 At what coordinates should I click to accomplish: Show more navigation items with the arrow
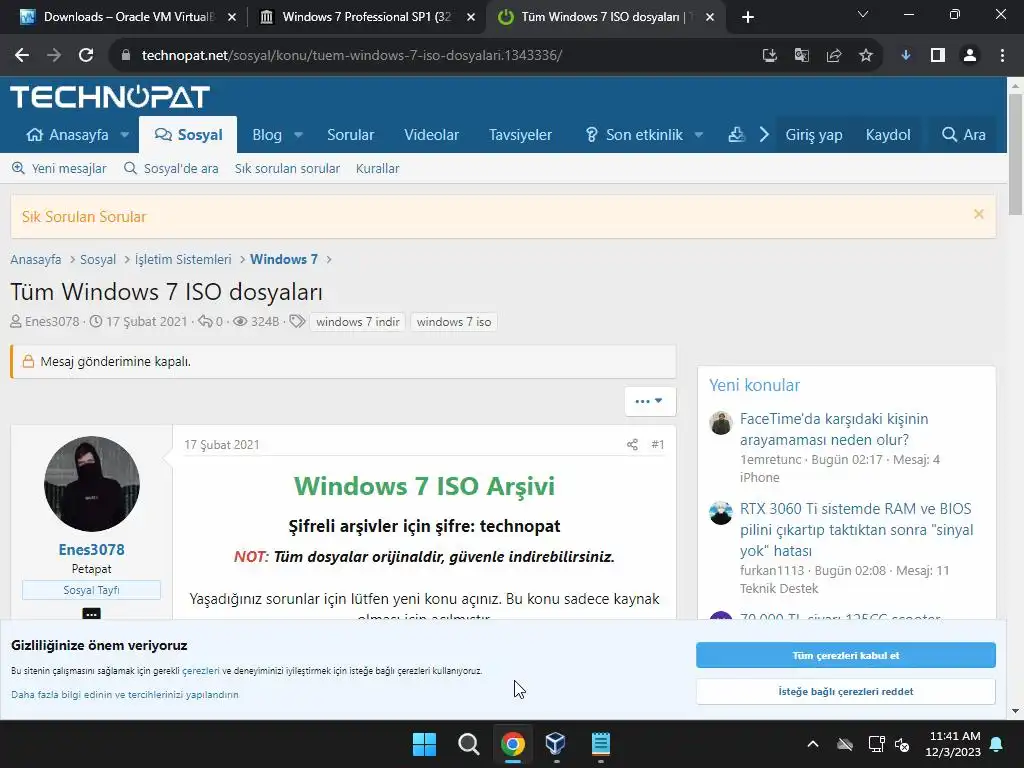[764, 135]
